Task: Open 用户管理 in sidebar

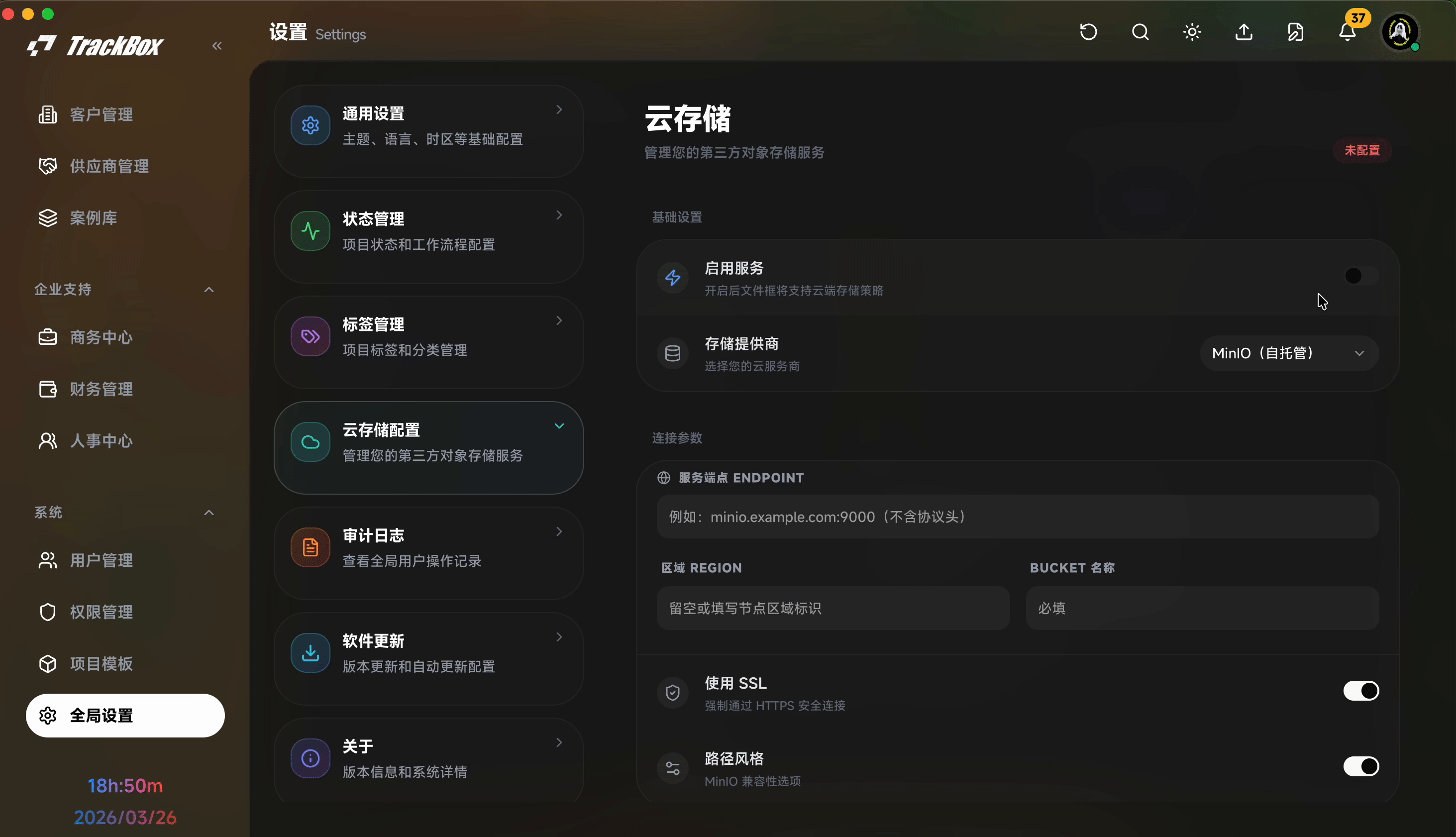Action: point(125,560)
